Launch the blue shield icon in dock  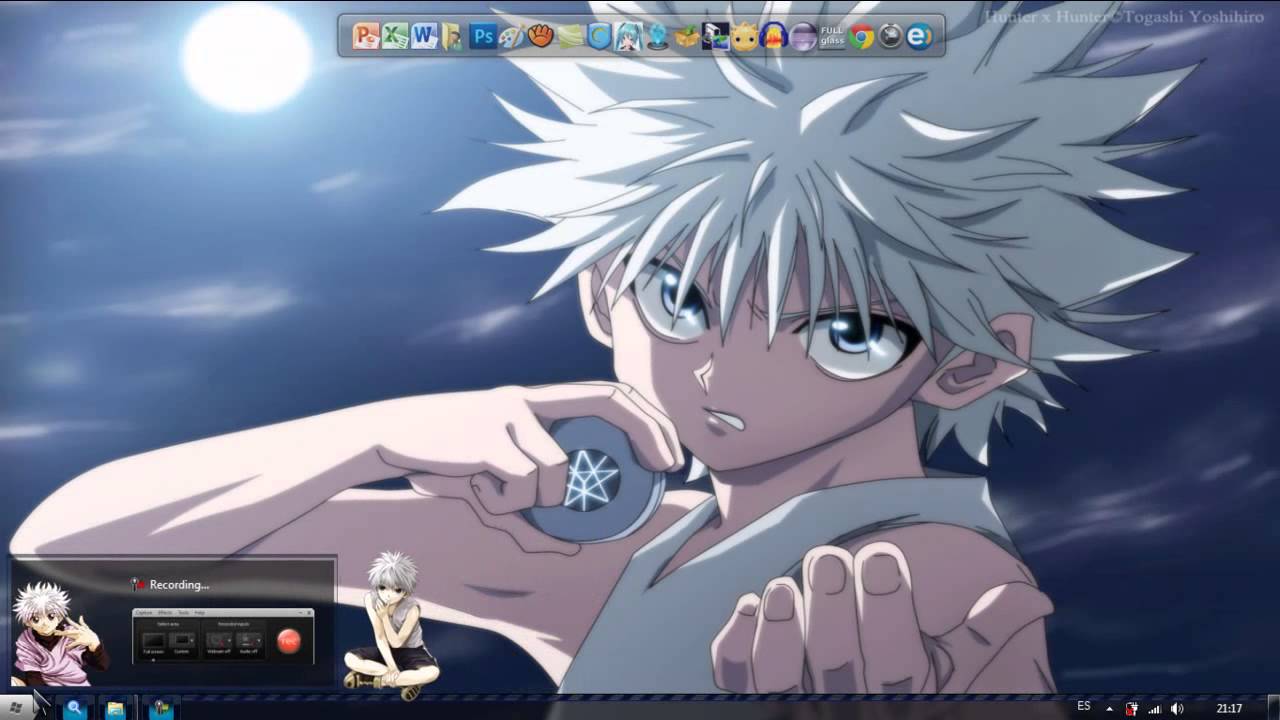599,37
